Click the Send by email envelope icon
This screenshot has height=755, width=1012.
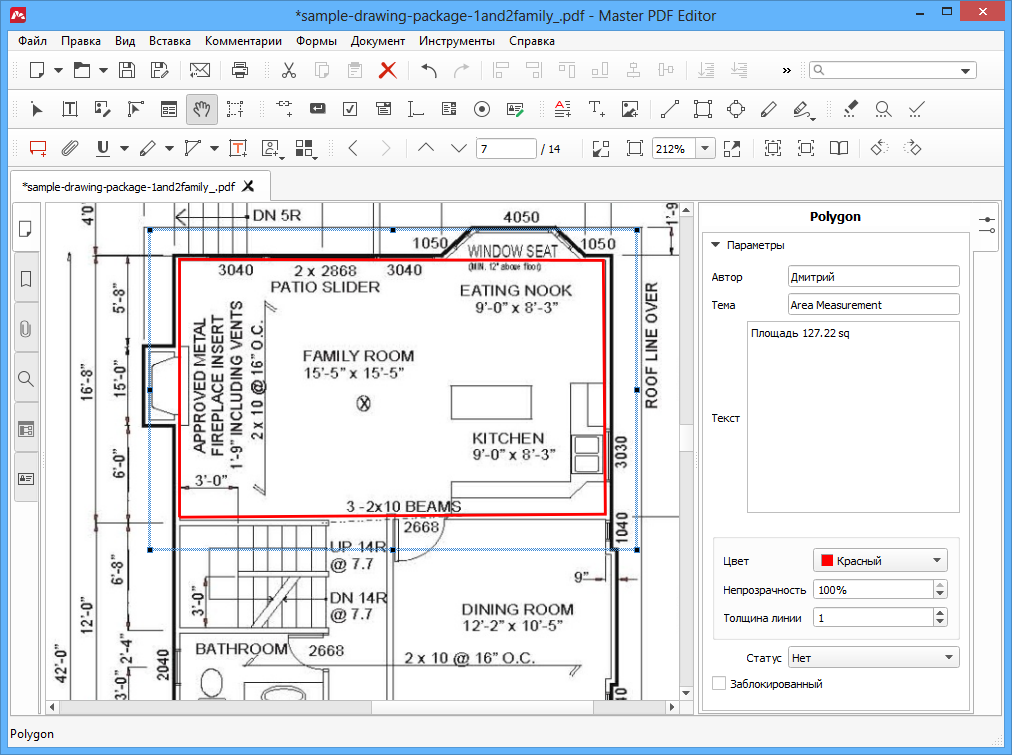coord(200,70)
